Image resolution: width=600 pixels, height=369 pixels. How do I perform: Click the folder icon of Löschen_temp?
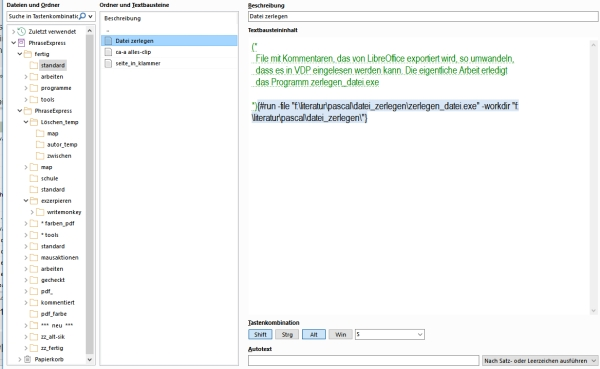pos(34,122)
